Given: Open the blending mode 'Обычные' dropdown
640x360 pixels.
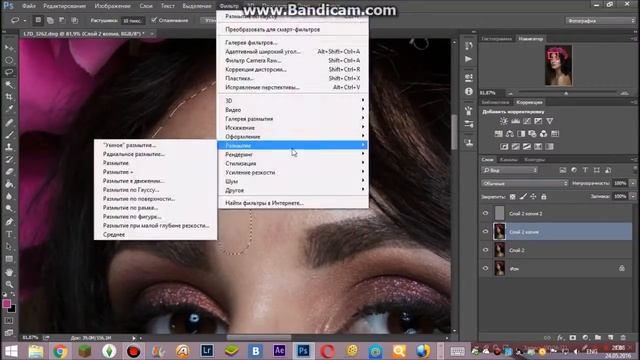Looking at the screenshot, I should click(524, 183).
